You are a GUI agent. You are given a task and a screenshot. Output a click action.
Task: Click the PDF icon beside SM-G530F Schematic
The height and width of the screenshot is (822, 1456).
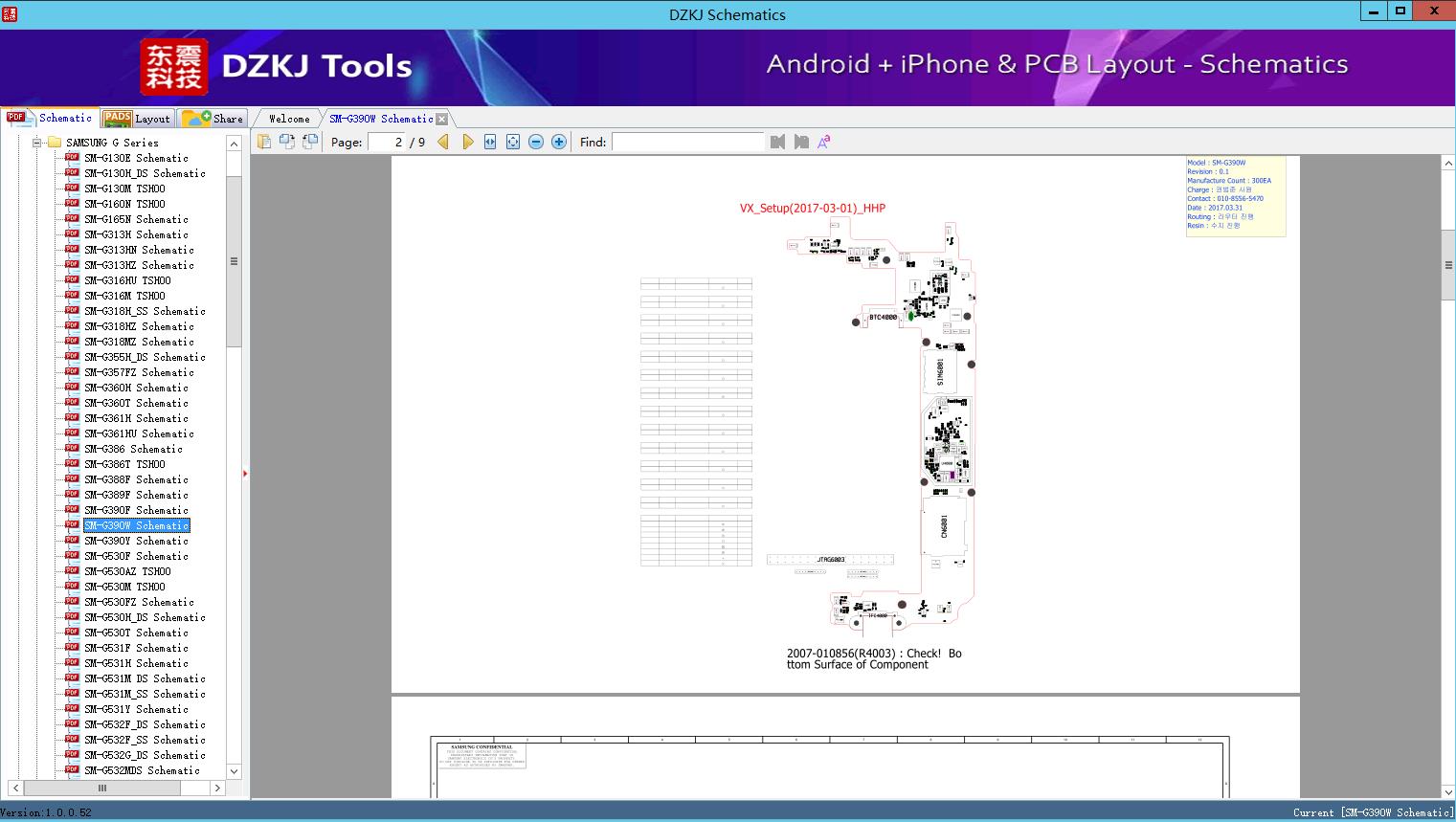(72, 555)
